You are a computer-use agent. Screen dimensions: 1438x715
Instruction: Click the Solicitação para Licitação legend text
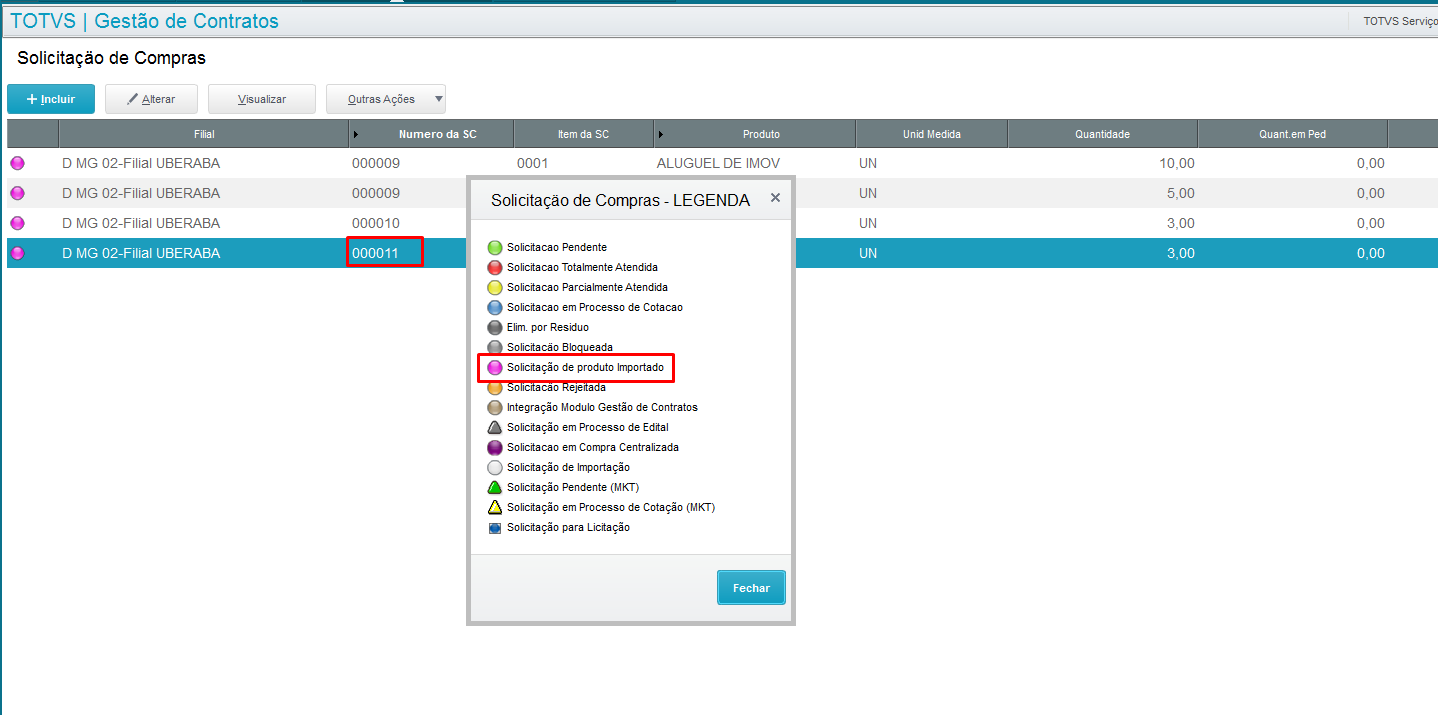pyautogui.click(x=568, y=527)
